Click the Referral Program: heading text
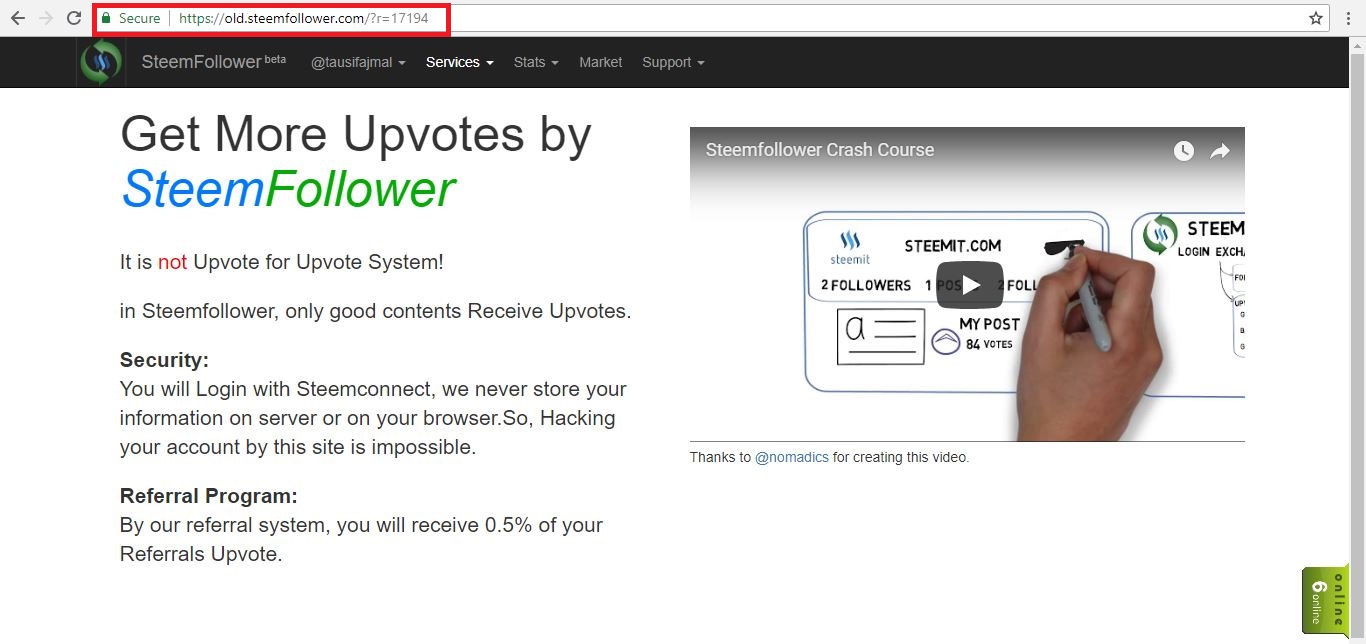The image size is (1366, 644). (209, 496)
